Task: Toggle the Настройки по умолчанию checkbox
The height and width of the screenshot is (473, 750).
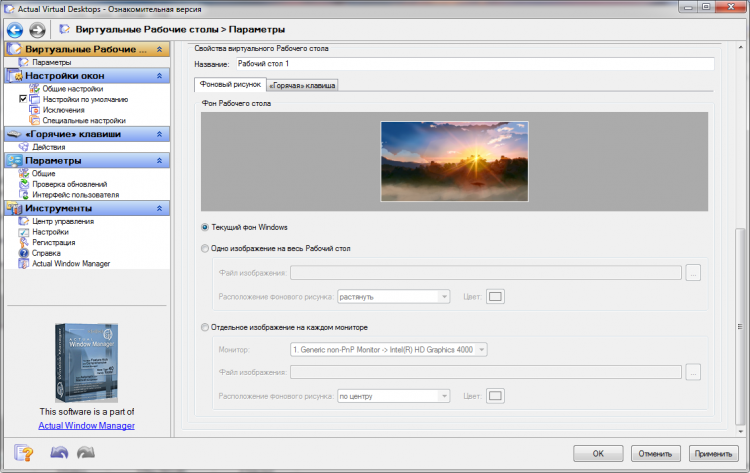Action: coord(22,99)
